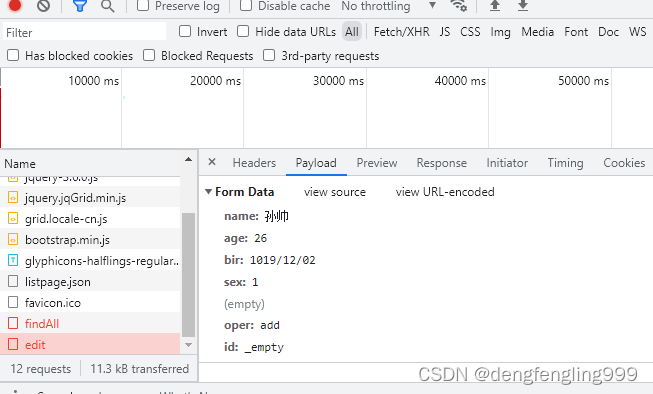The image size is (653, 394).
Task: Filter by CSS requests
Action: point(470,32)
